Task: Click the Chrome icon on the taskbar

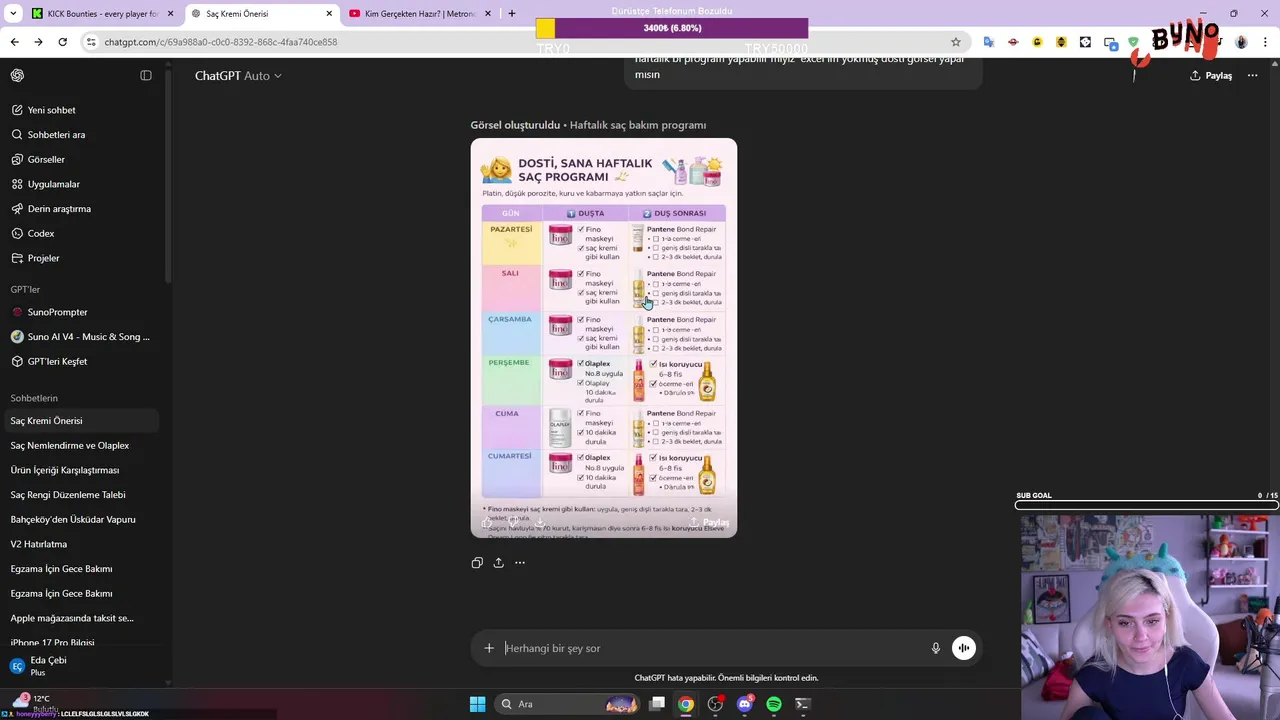Action: tap(686, 704)
